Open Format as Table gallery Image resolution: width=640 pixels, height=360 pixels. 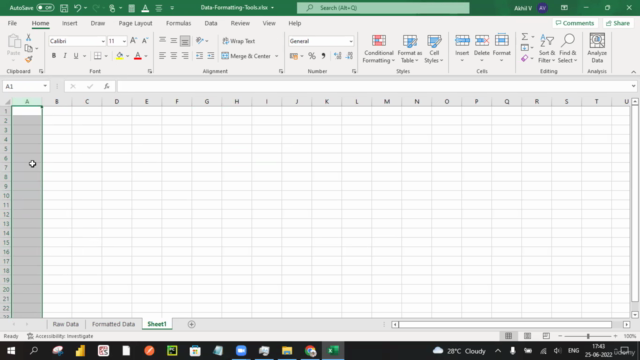pos(410,49)
